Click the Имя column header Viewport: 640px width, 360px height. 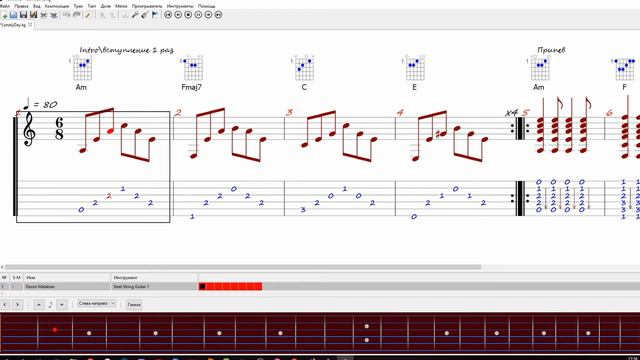[67, 278]
